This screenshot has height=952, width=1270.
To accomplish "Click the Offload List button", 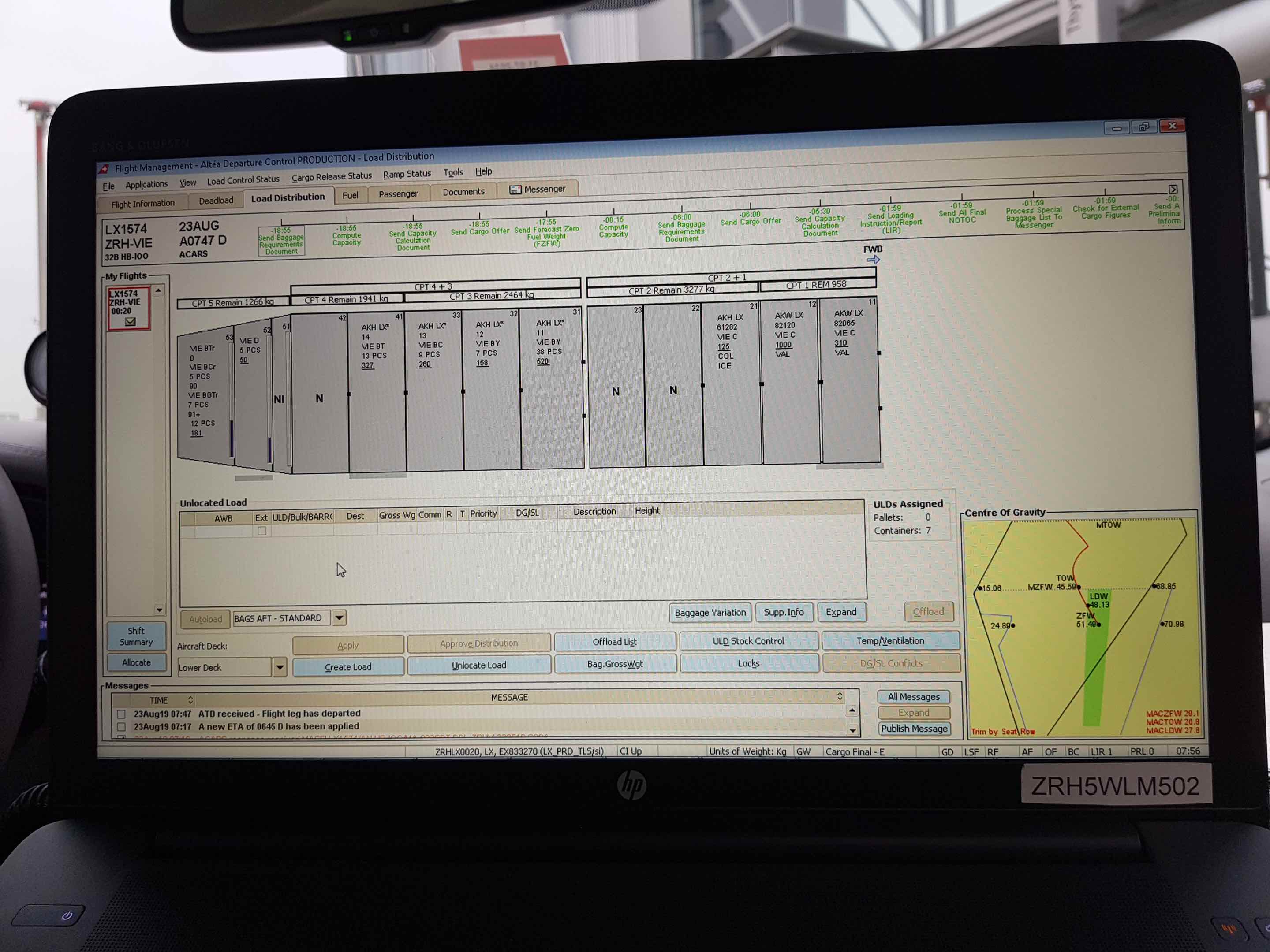I will tap(614, 642).
